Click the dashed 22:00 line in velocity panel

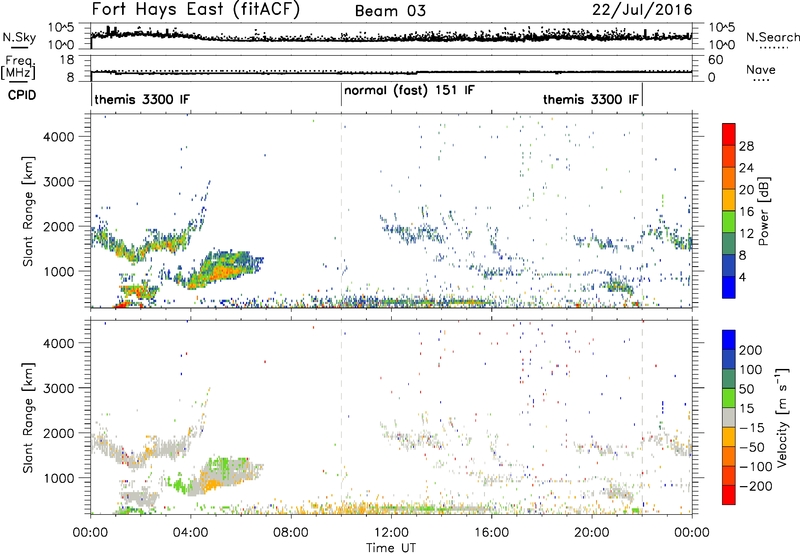click(x=642, y=417)
